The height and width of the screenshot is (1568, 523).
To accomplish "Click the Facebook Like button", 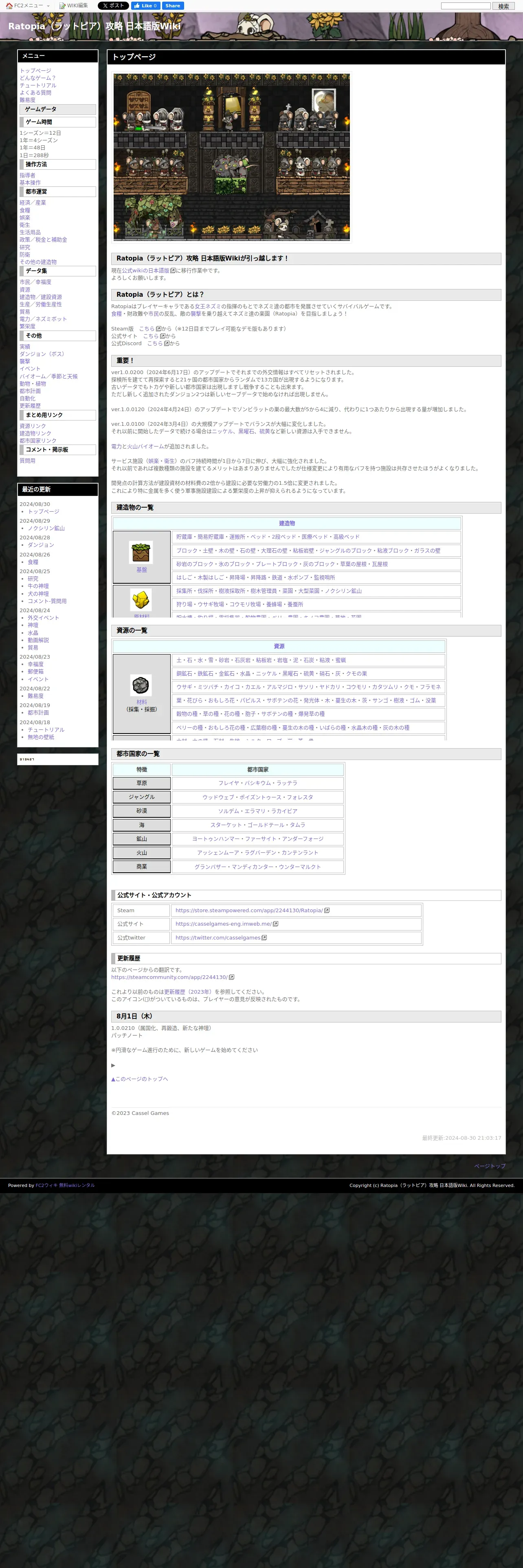I will 145,5.
